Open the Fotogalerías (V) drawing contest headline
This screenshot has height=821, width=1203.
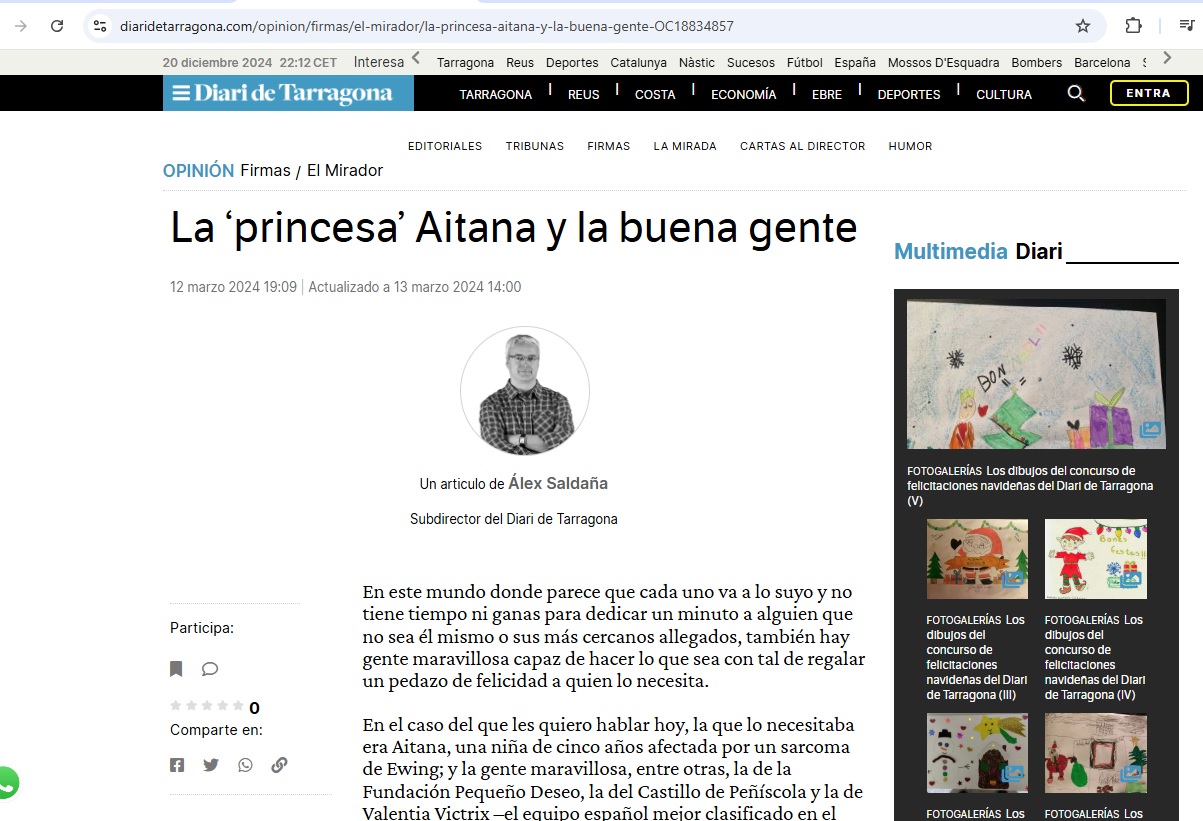point(1030,486)
